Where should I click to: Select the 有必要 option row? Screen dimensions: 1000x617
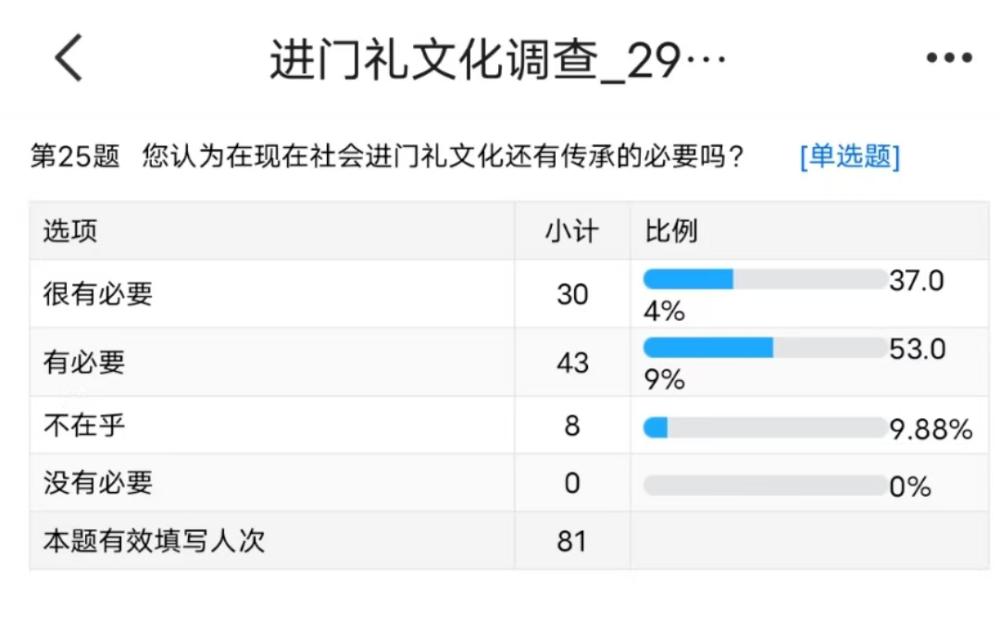pos(84,362)
